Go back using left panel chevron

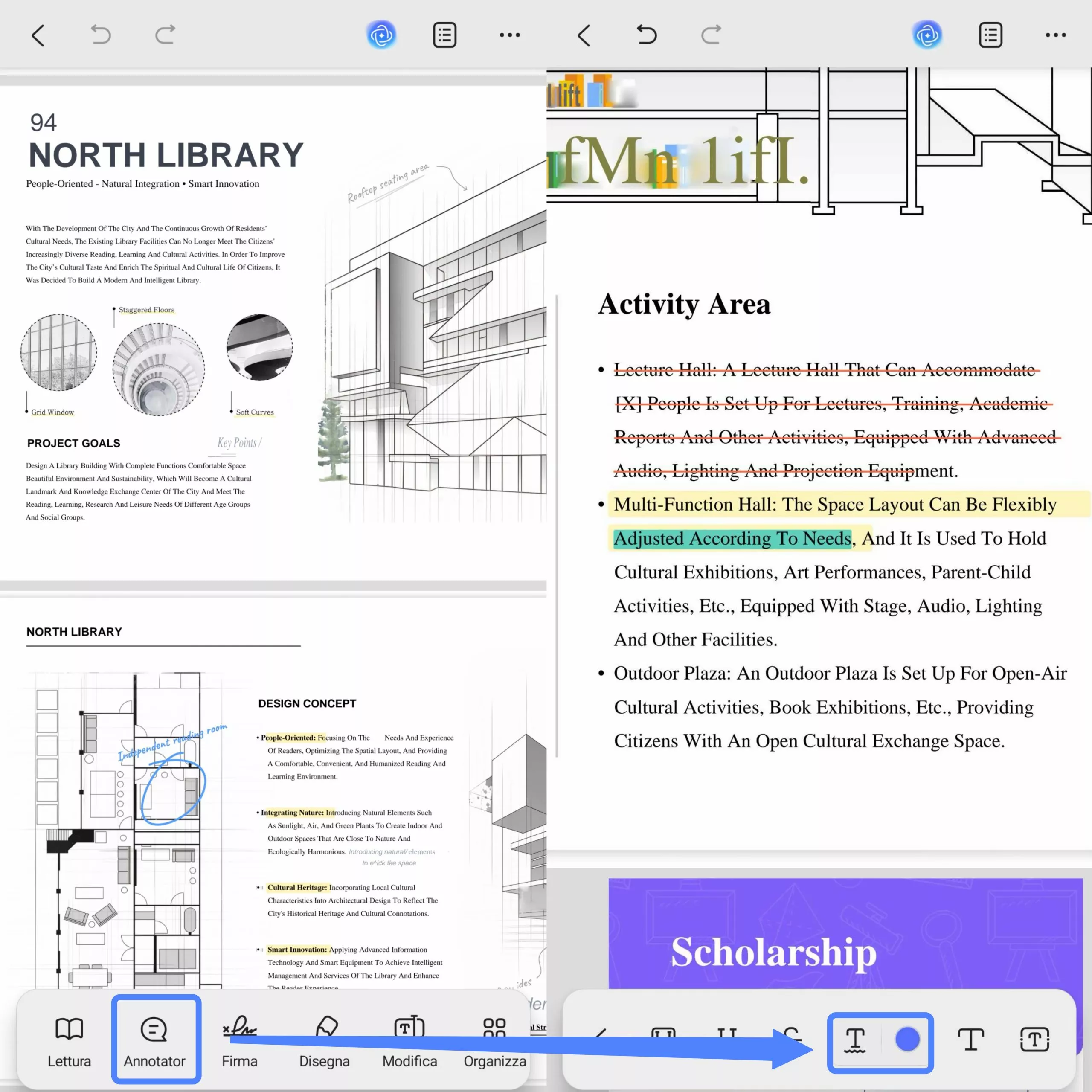tap(38, 35)
